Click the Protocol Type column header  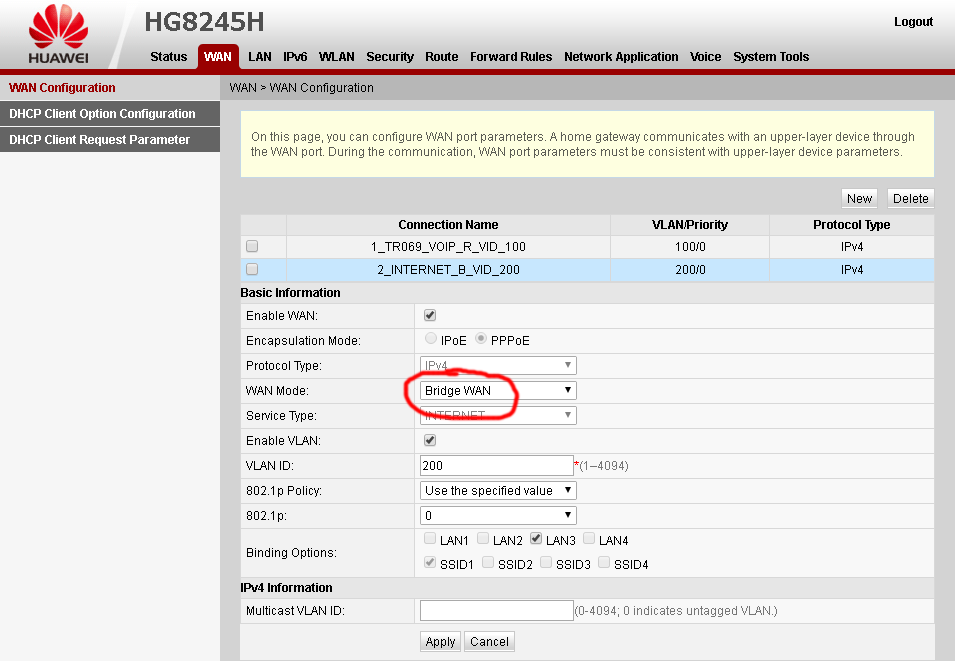tap(851, 225)
